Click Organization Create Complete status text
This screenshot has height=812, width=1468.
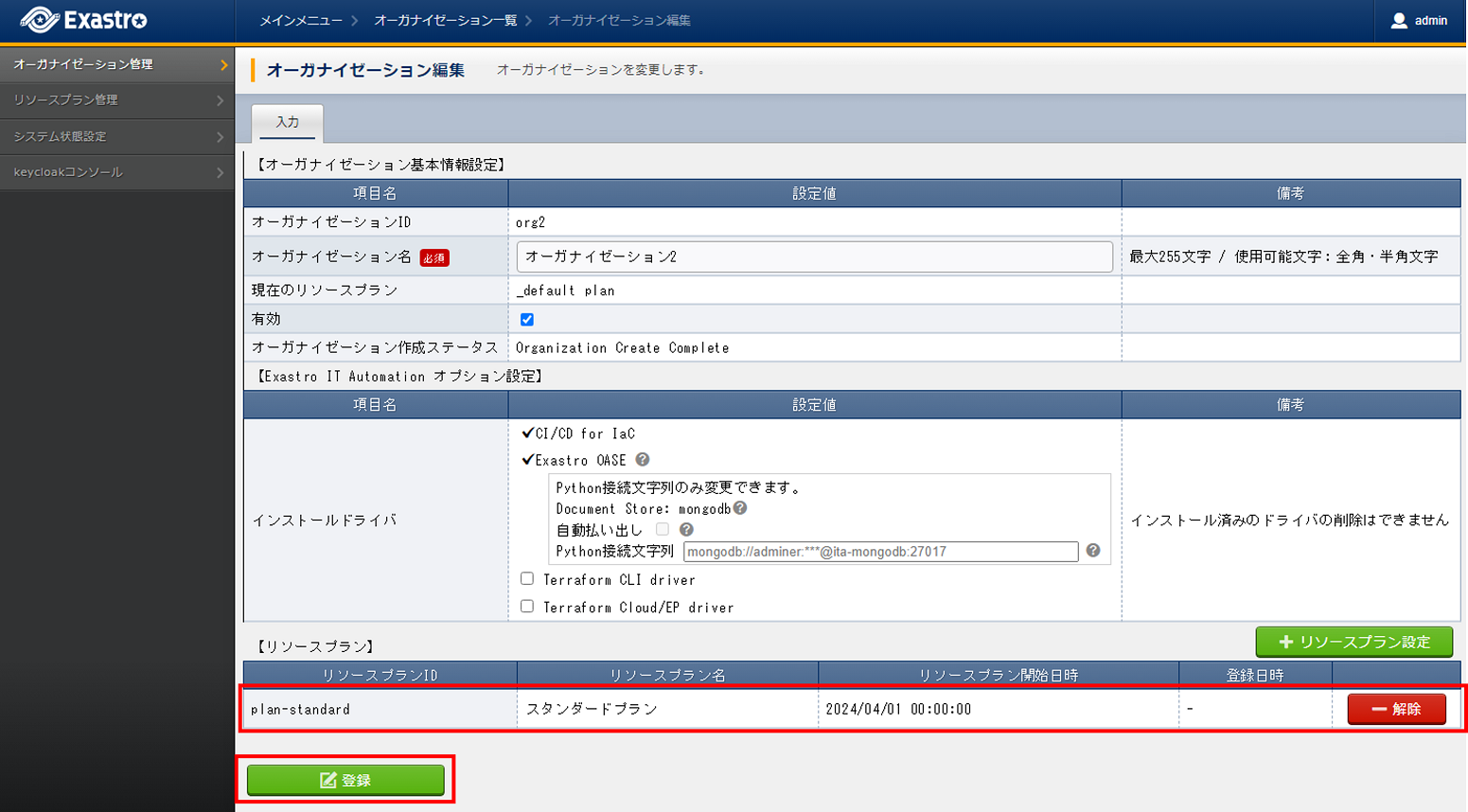[x=623, y=348]
